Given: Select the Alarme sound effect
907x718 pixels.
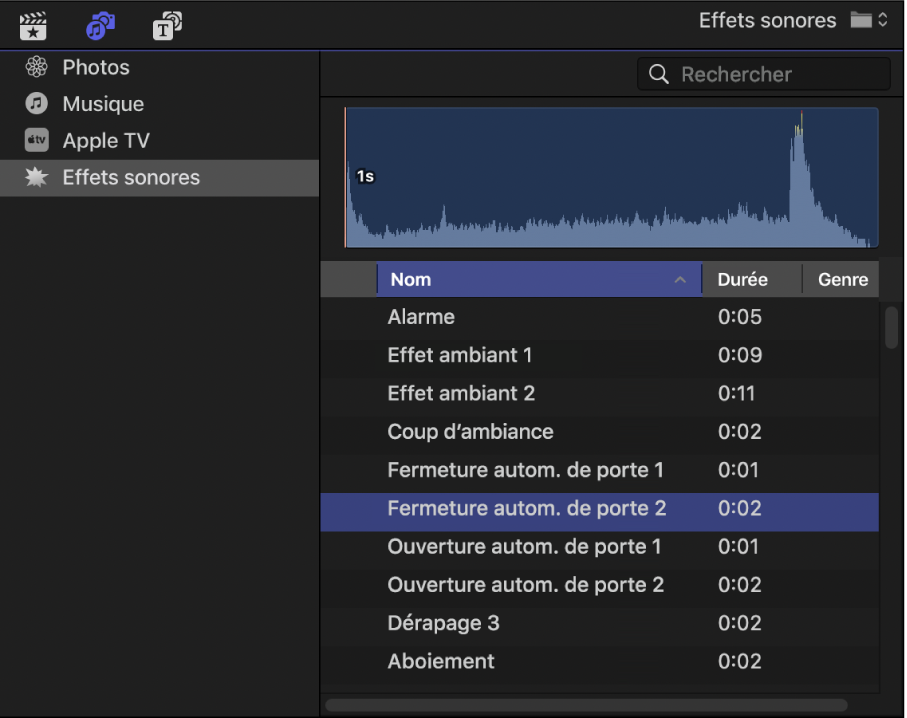Looking at the screenshot, I should click(x=421, y=317).
